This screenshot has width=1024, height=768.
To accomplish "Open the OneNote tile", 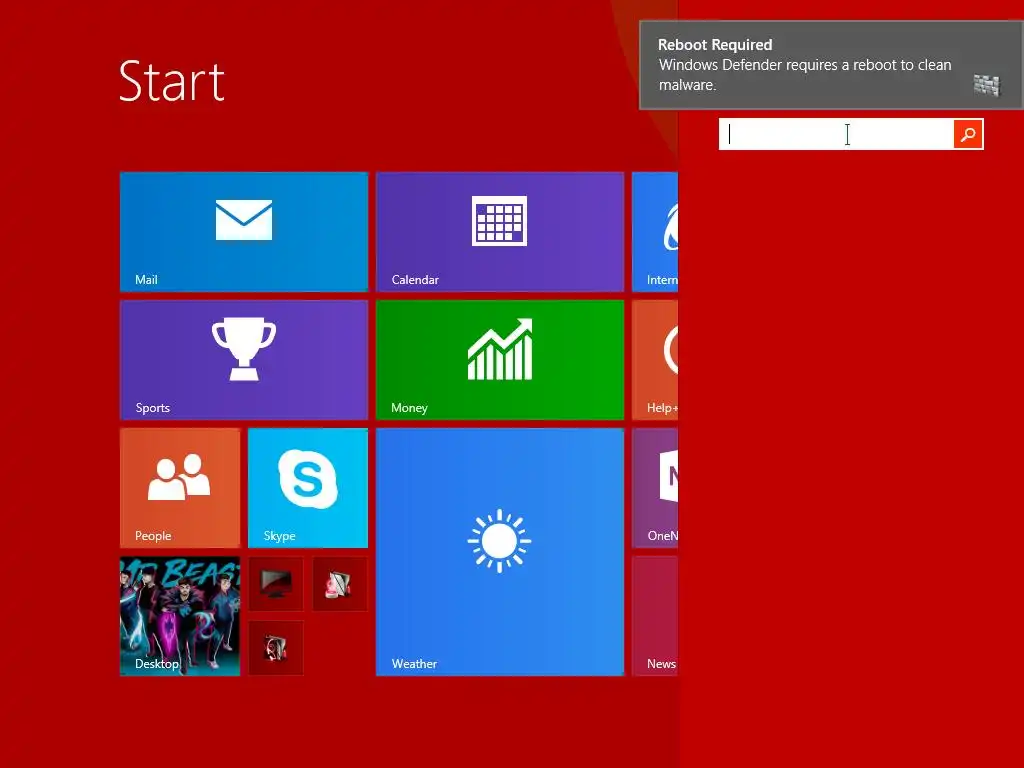I will point(655,487).
